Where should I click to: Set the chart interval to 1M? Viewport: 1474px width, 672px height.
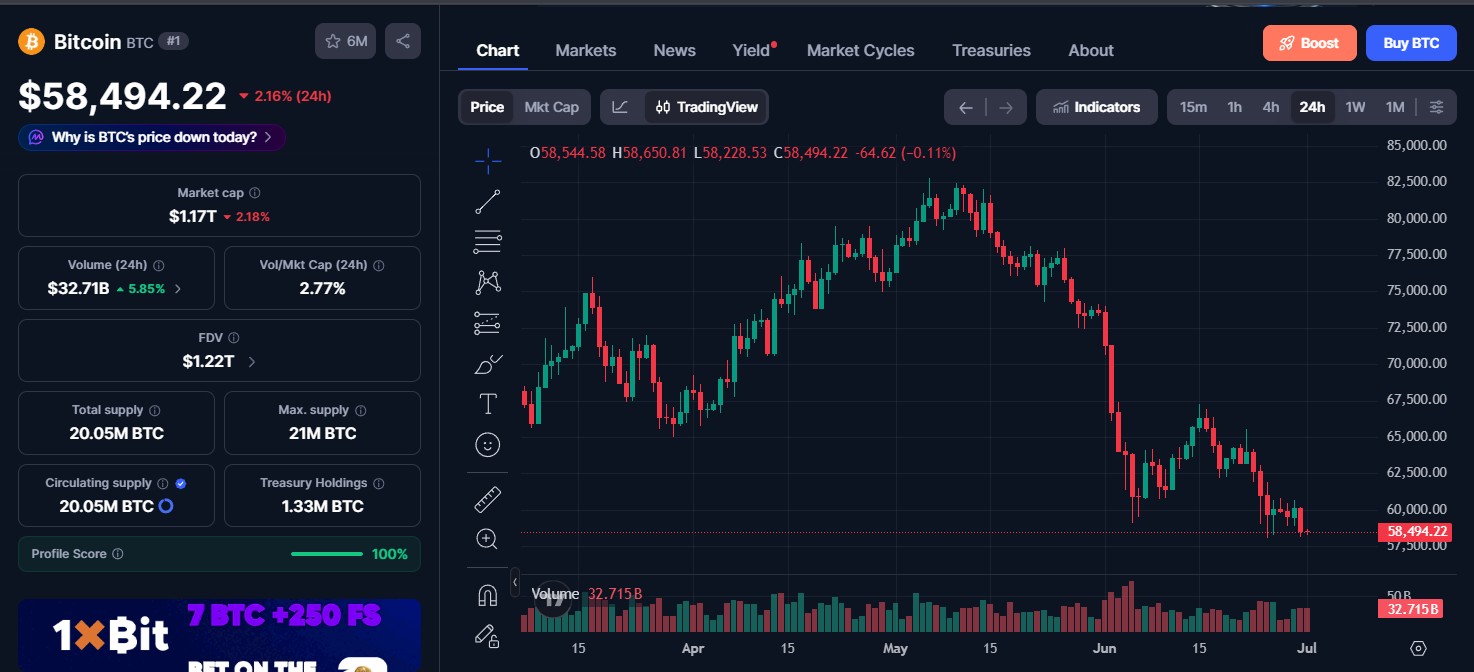(1395, 107)
